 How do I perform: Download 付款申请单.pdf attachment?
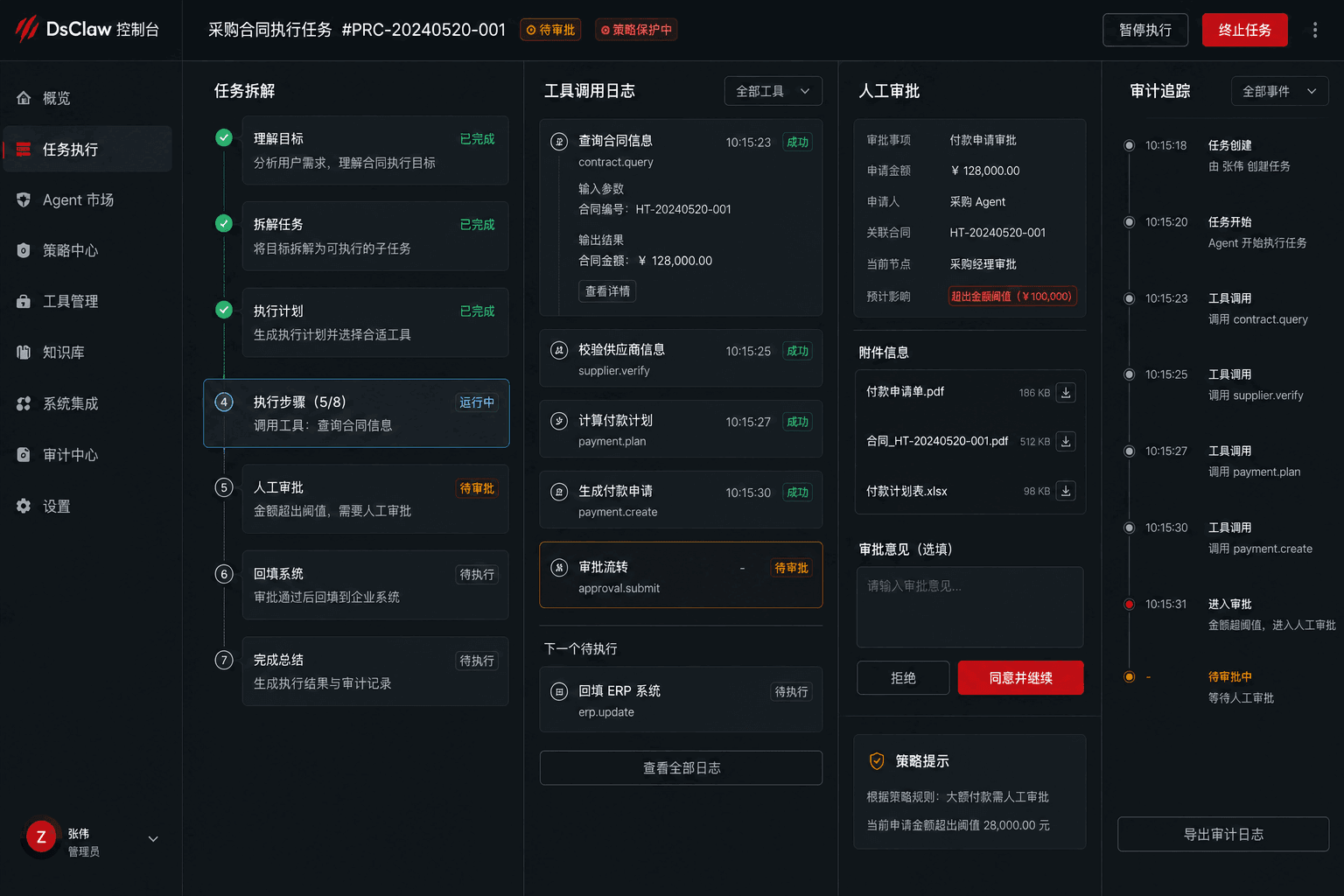pos(1066,393)
